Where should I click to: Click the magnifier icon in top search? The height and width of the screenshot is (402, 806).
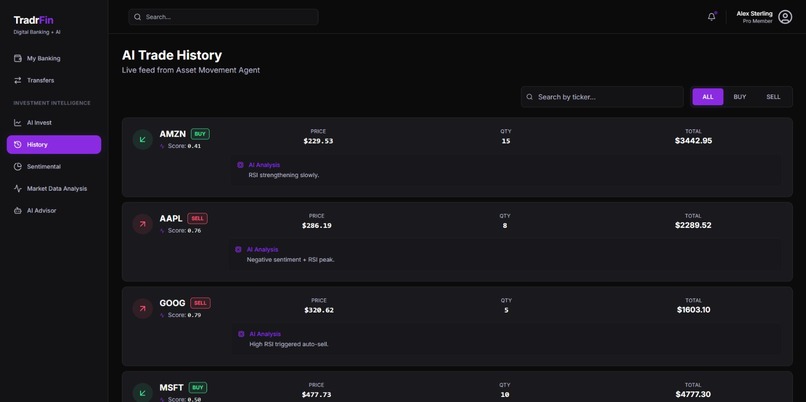(137, 17)
